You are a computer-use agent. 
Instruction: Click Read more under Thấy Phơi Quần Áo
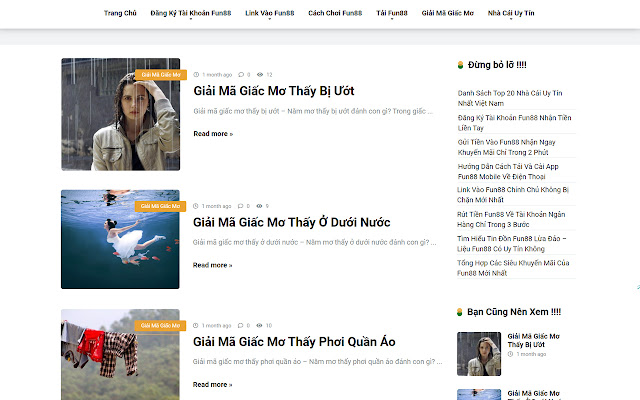tap(212, 384)
